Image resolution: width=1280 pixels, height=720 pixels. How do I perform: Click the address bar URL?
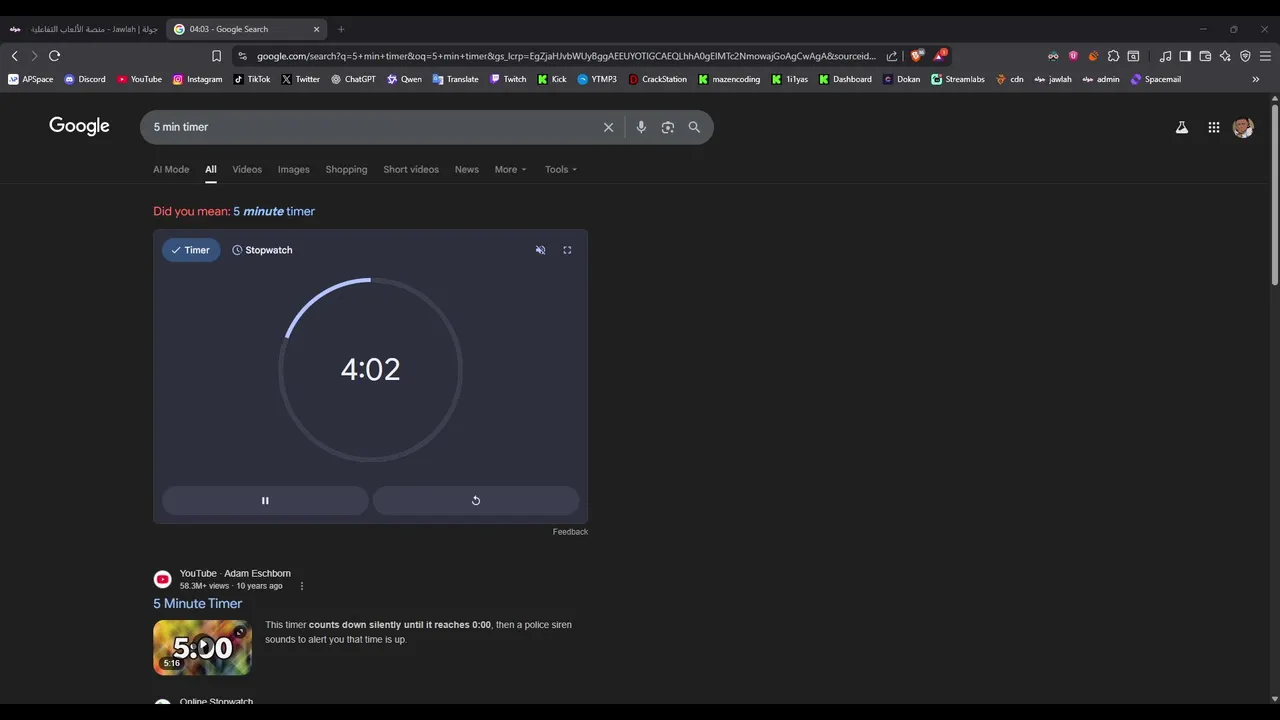pos(566,56)
